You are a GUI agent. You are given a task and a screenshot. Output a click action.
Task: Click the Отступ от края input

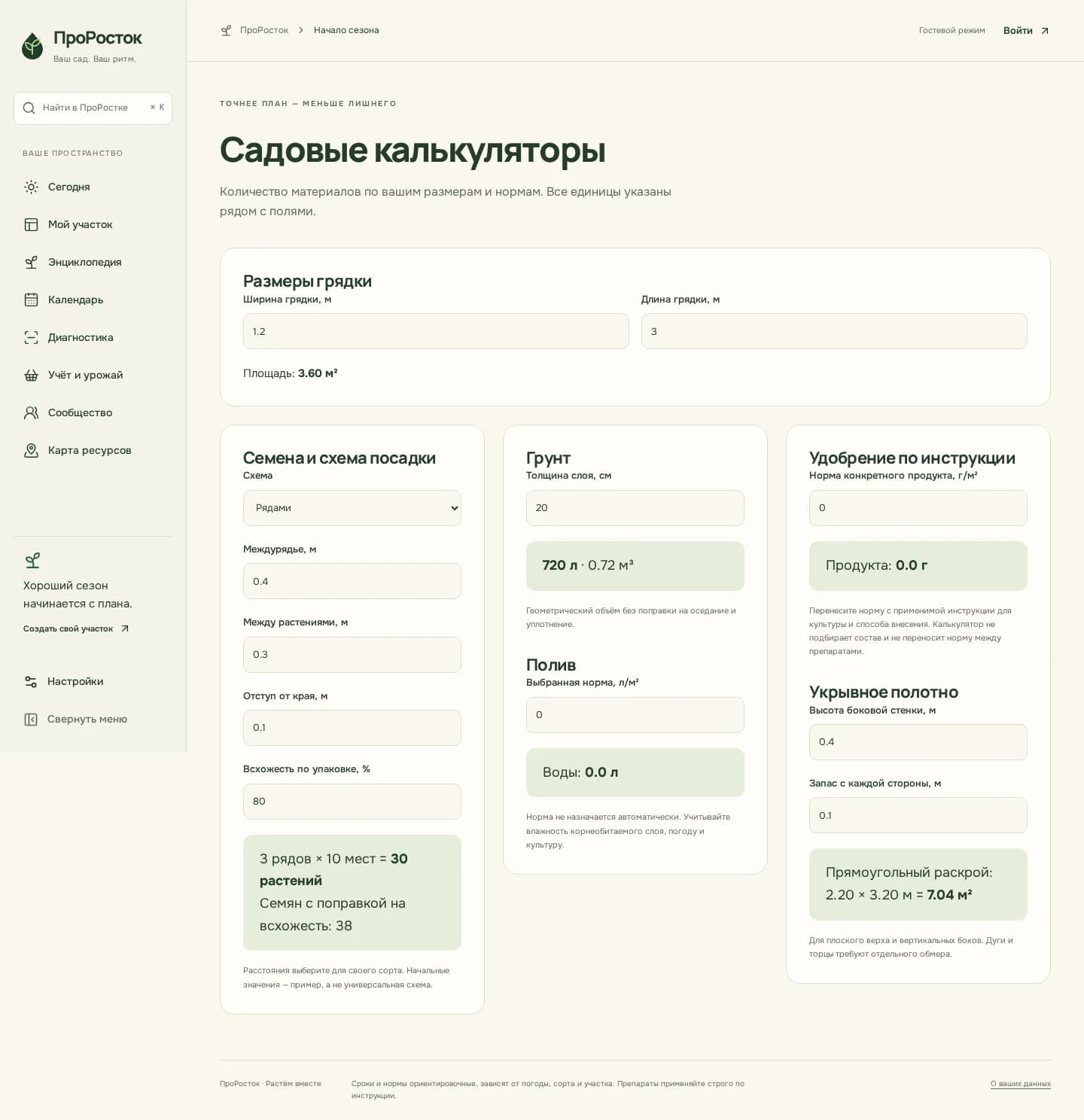pos(352,728)
